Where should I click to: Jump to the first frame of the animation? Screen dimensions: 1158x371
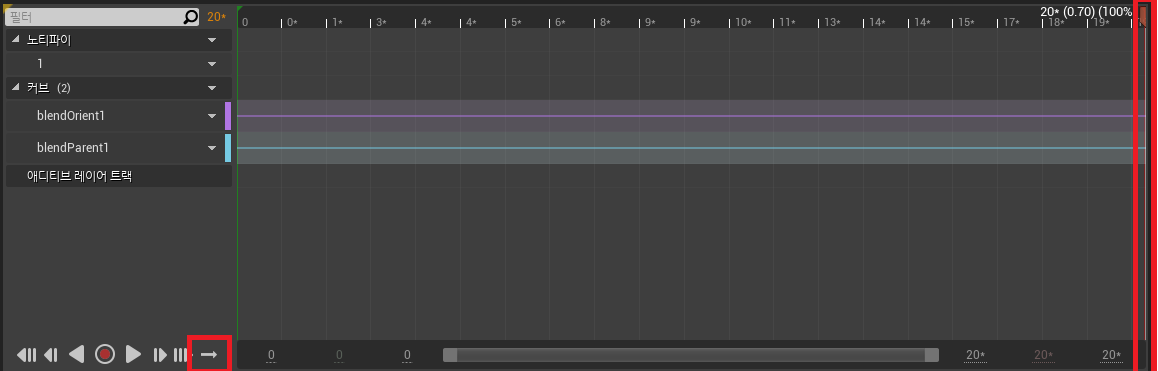click(x=27, y=355)
